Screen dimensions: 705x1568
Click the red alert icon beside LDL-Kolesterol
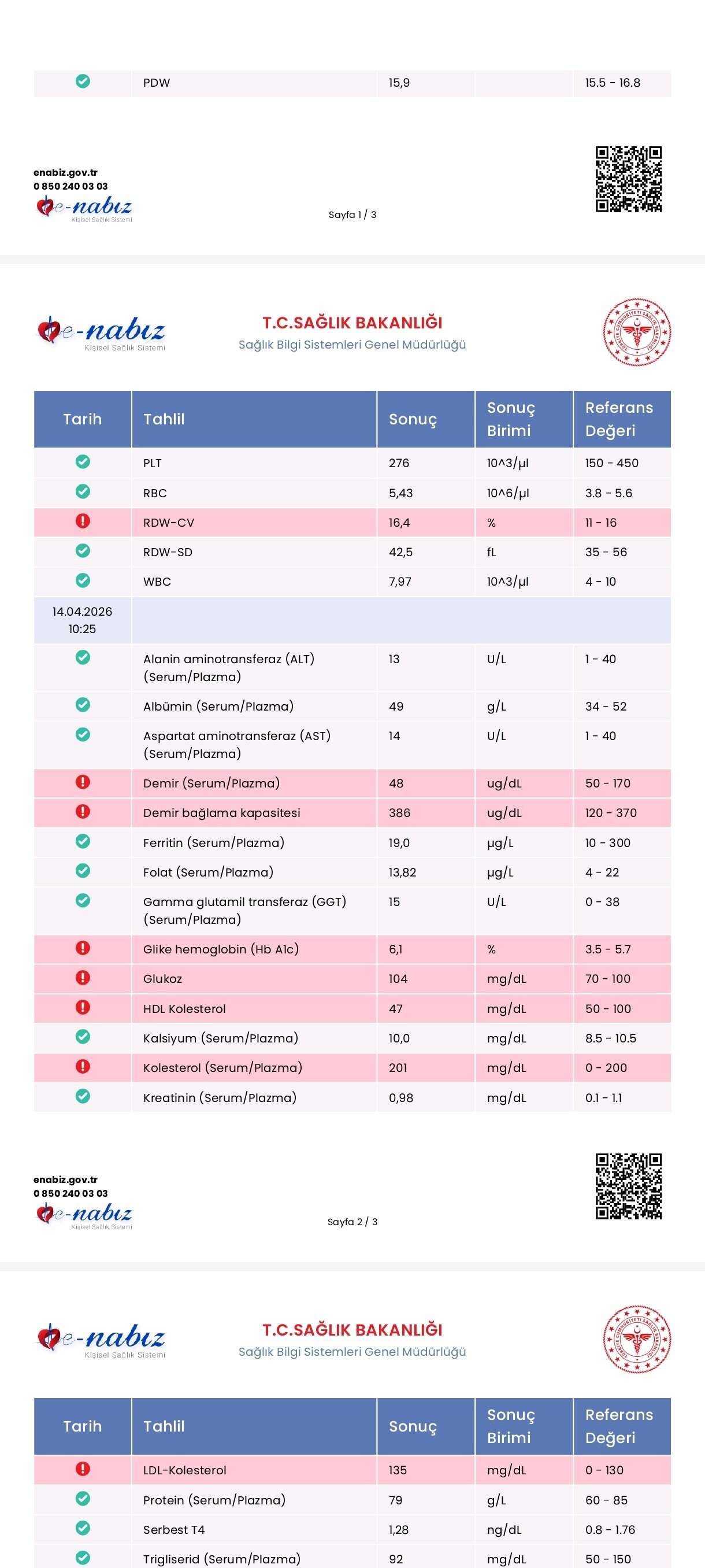[x=83, y=1469]
